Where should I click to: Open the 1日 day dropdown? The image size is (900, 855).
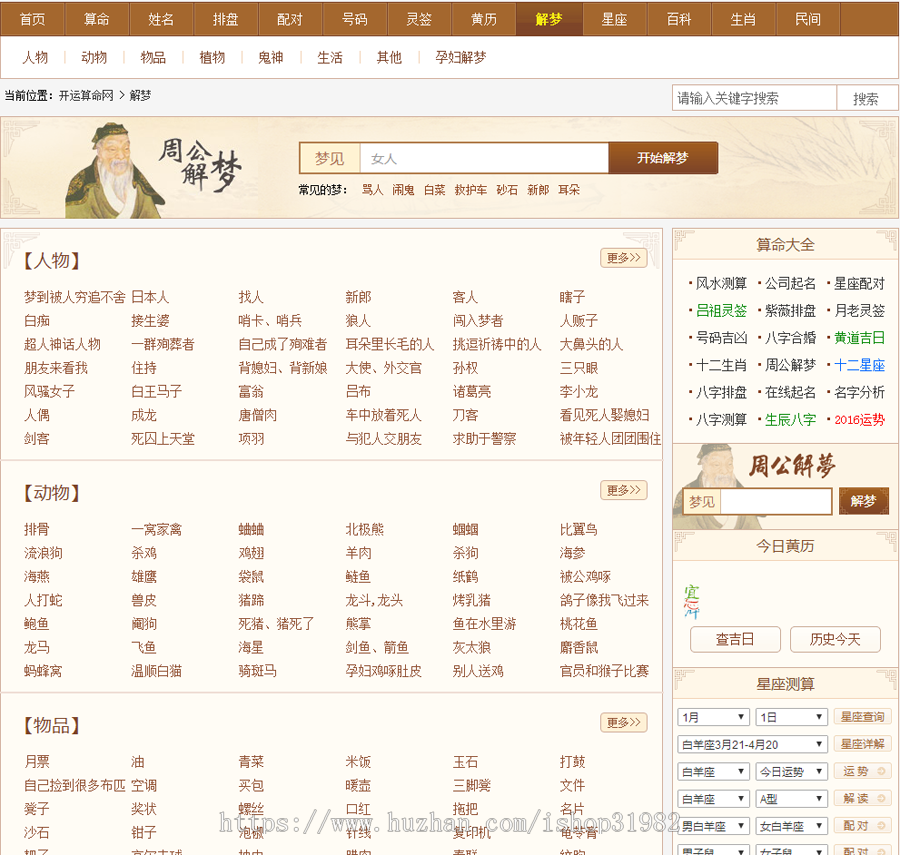(791, 717)
